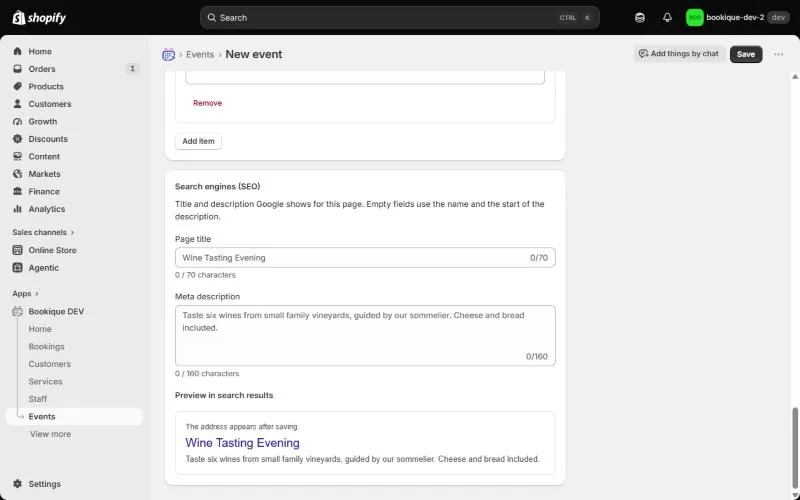This screenshot has width=800, height=500.
Task: Click the 0 / 160 characters text
Action: click(x=207, y=373)
